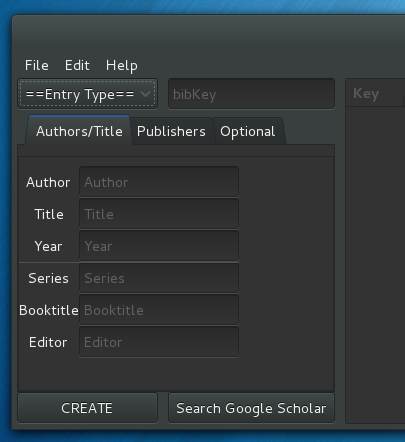Switch to the Publishers tab
Image resolution: width=405 pixels, height=442 pixels.
(171, 131)
